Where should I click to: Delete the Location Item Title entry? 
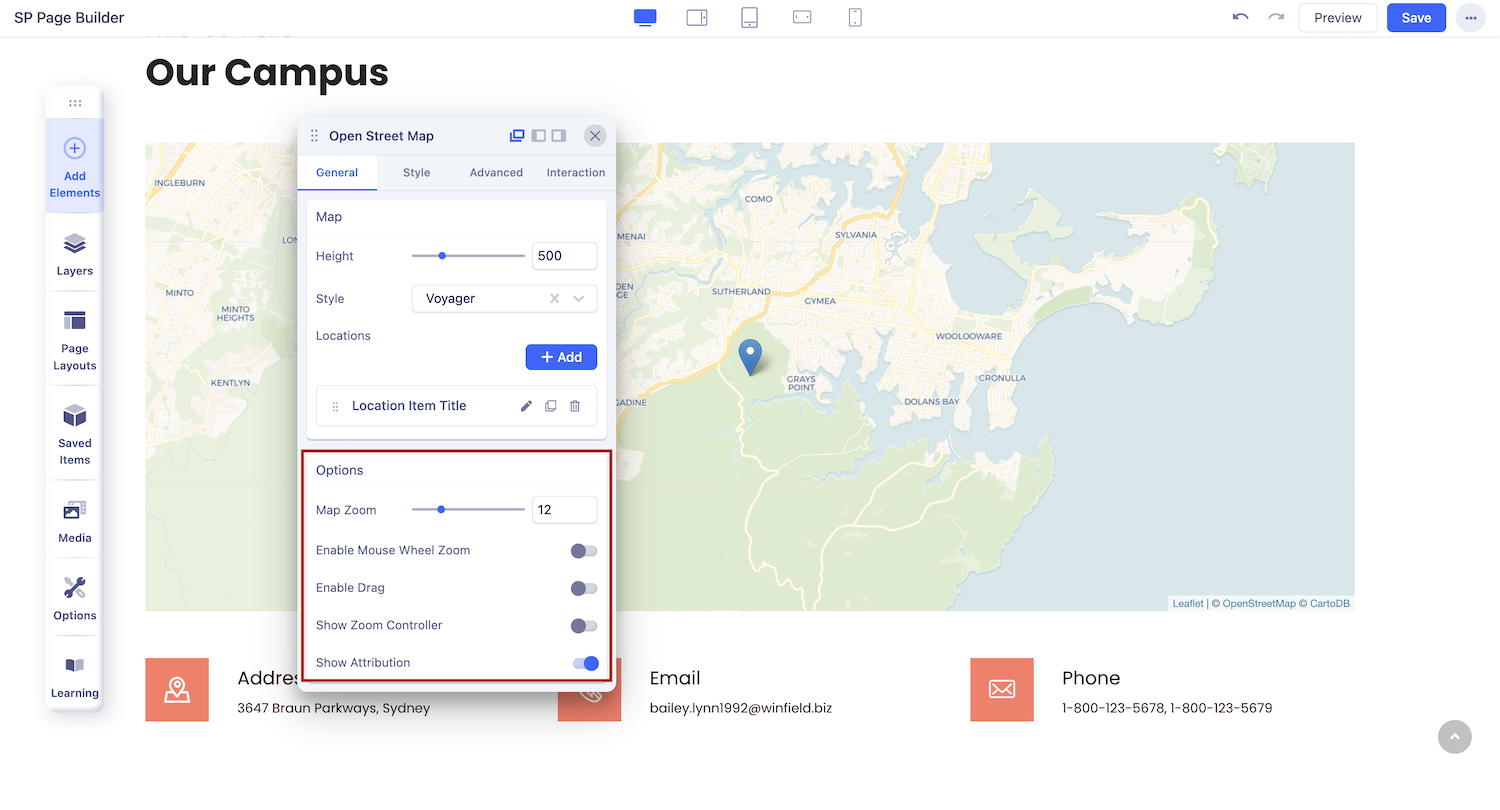tap(575, 406)
